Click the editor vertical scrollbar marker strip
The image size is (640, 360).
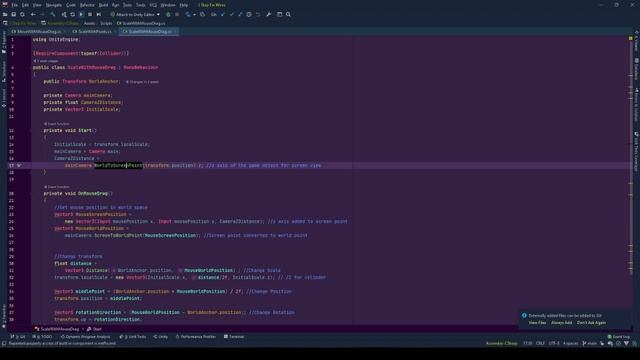[x=631, y=180]
